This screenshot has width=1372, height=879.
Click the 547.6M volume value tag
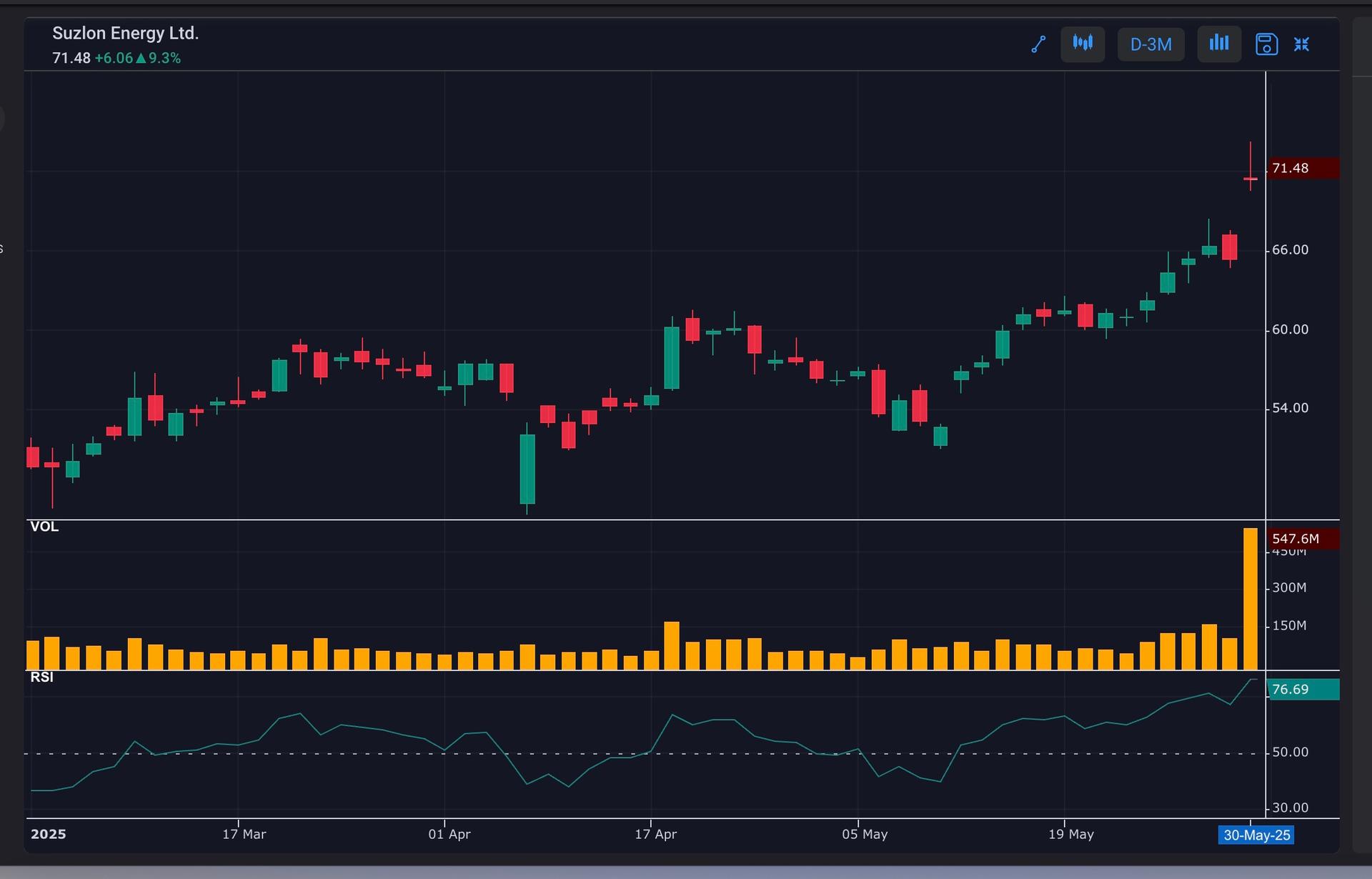click(x=1302, y=539)
